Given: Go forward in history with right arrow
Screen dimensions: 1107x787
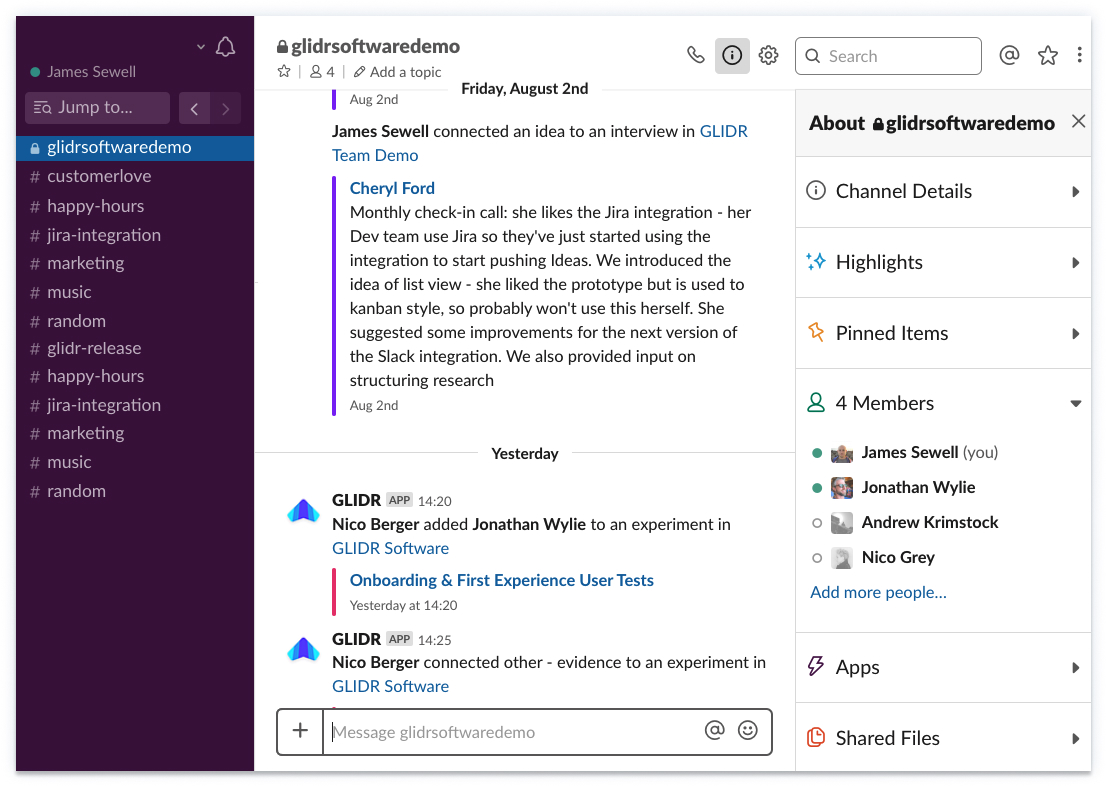Looking at the screenshot, I should pos(225,108).
